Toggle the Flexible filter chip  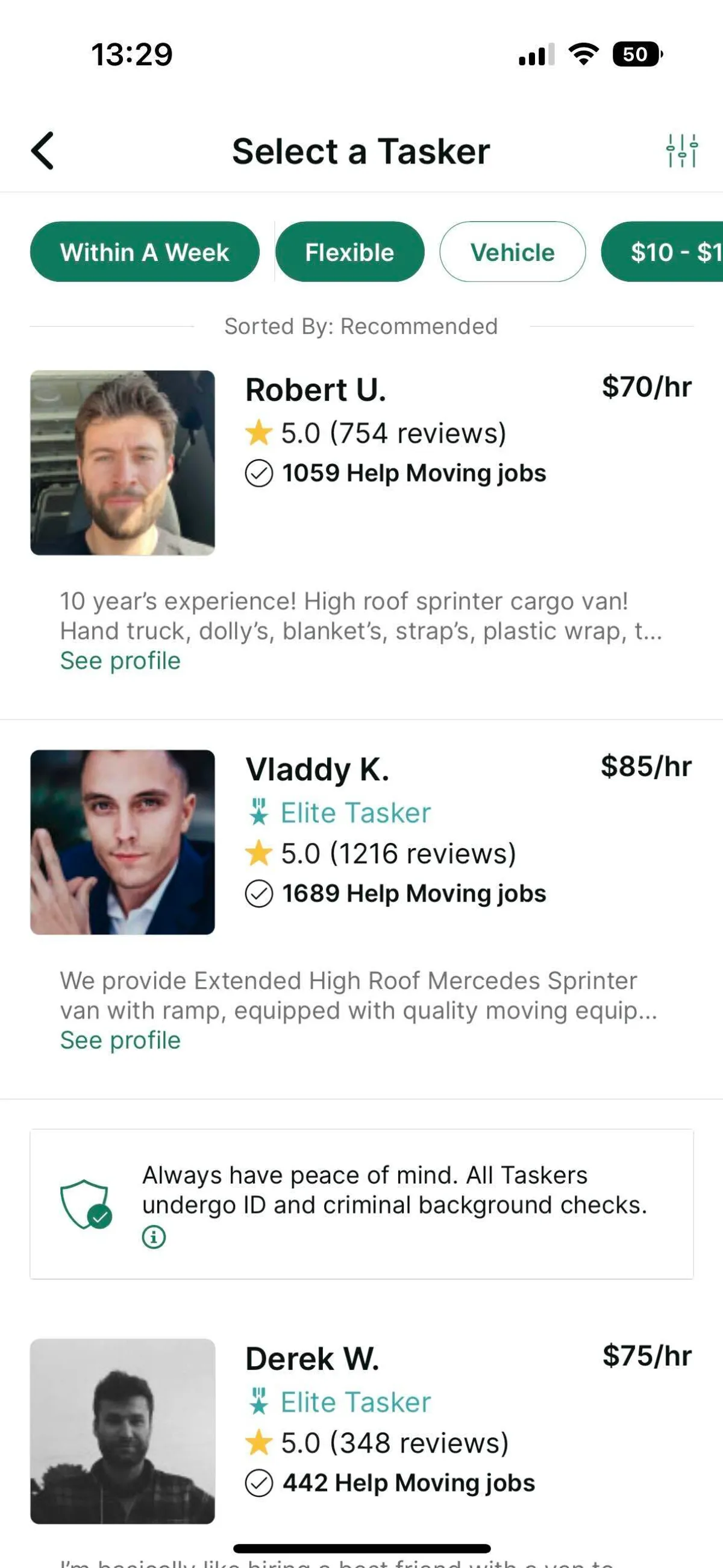pos(350,252)
